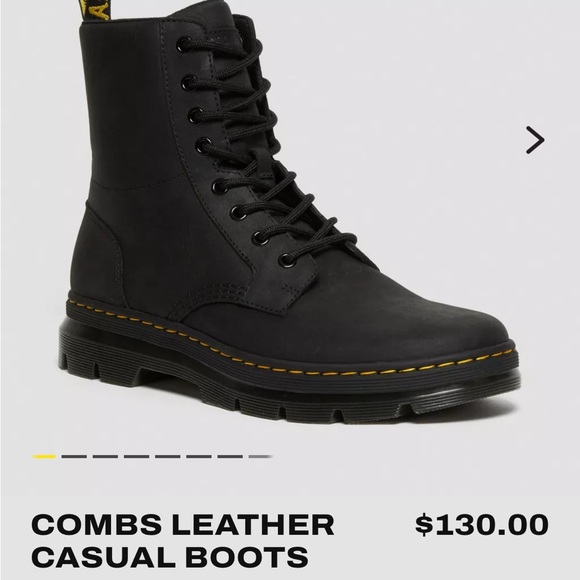Select the active yellow first carousel indicator
The image size is (580, 580).
point(44,456)
